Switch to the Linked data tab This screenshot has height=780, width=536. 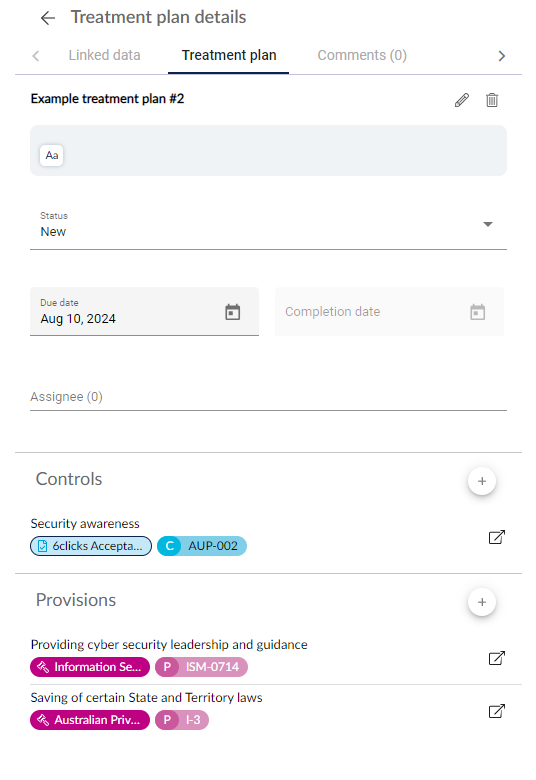pos(105,55)
